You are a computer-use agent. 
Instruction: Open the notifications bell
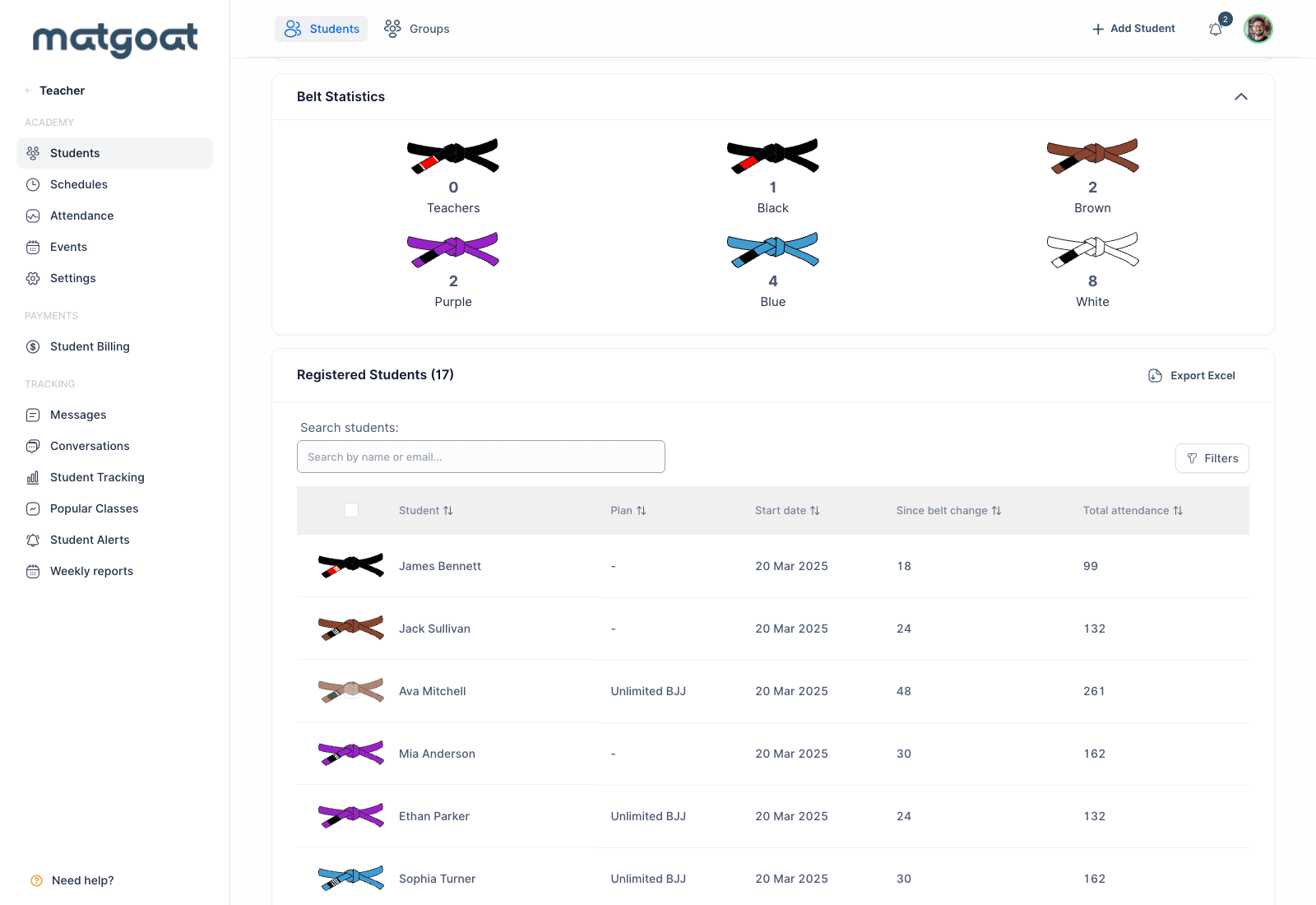[x=1216, y=30]
